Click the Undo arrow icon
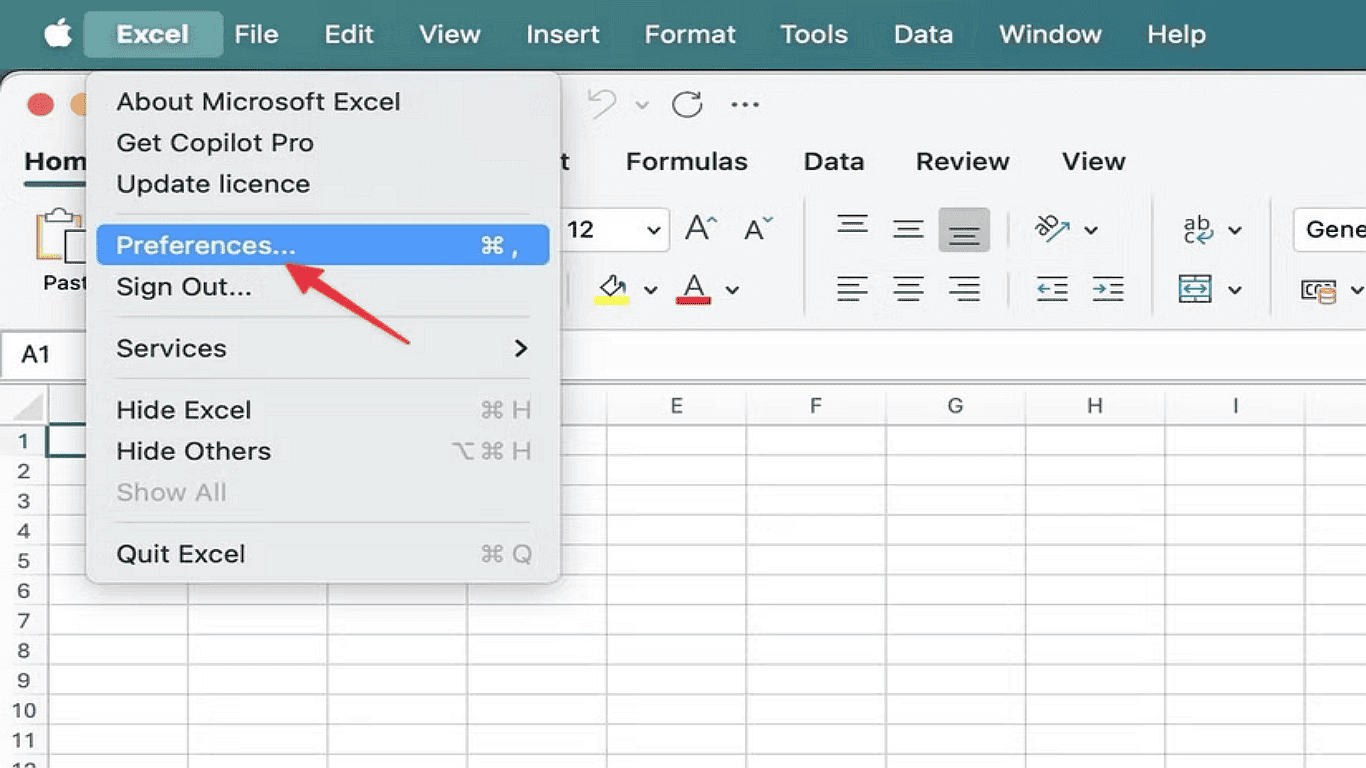This screenshot has width=1366, height=768. click(602, 104)
